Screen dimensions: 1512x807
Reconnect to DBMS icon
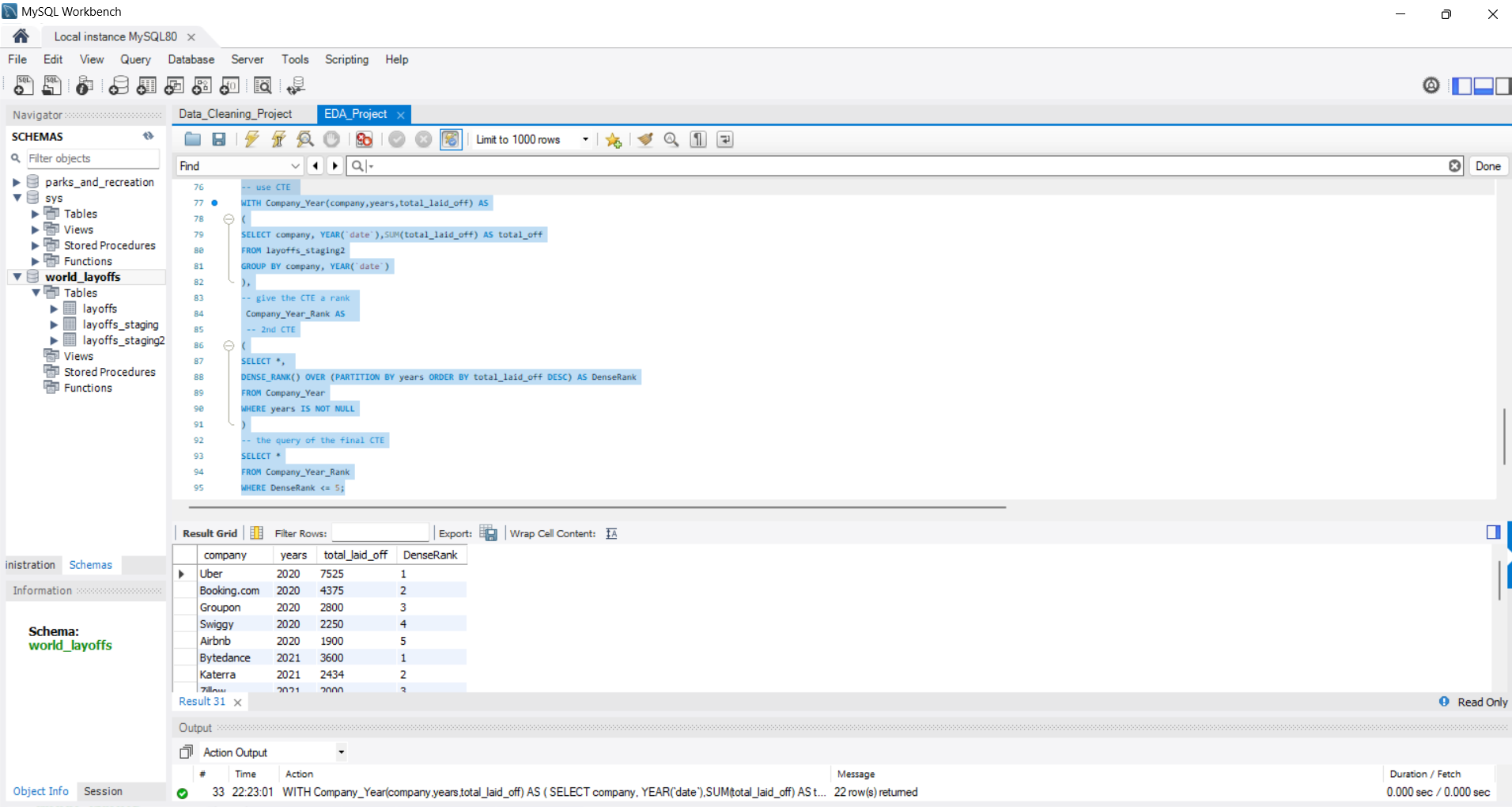[296, 85]
